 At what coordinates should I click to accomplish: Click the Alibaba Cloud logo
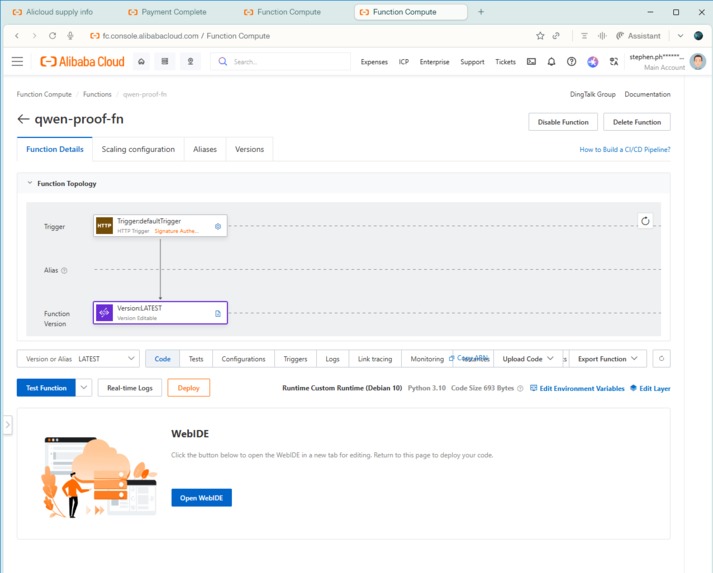pos(82,61)
